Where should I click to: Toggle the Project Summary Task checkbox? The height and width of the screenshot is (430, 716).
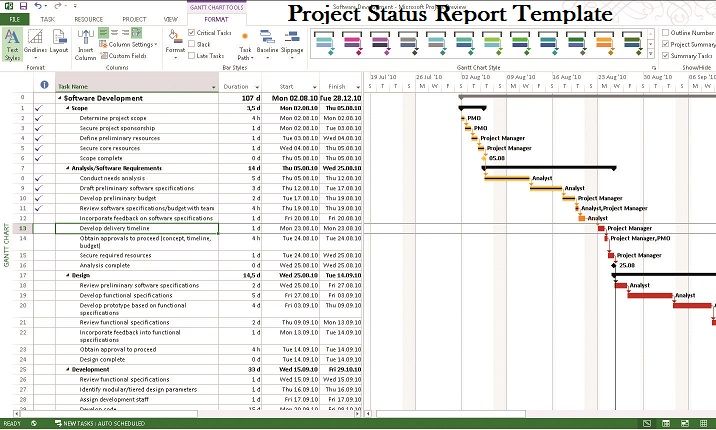(665, 44)
